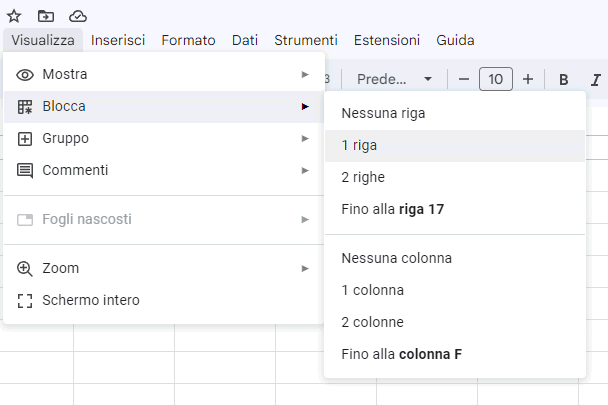
Task: Select the Blocca menu entry
Action: (164, 107)
